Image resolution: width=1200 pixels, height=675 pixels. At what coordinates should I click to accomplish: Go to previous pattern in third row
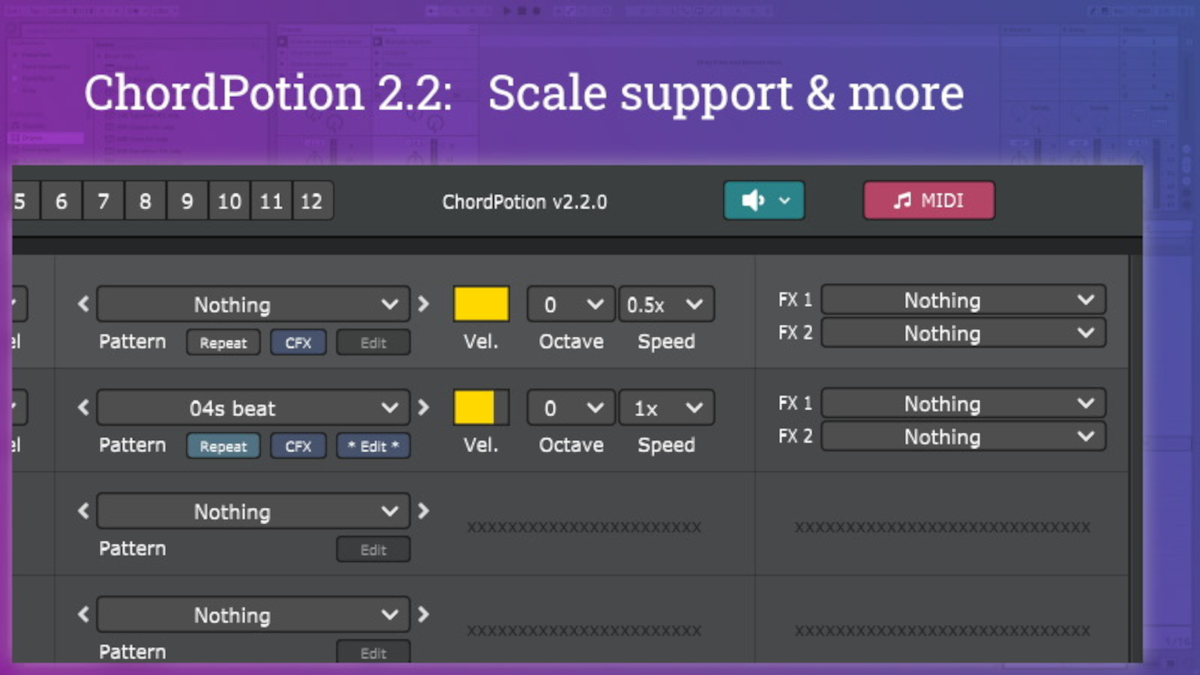coord(84,511)
